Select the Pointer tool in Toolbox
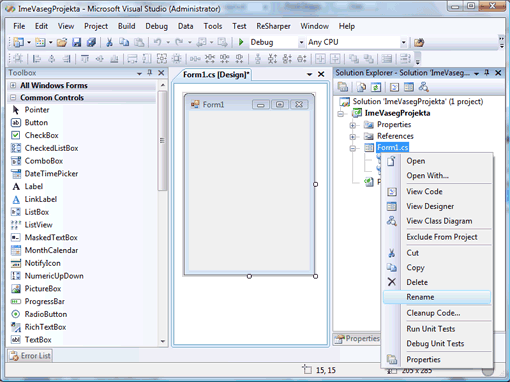510x382 pixels. [x=37, y=110]
